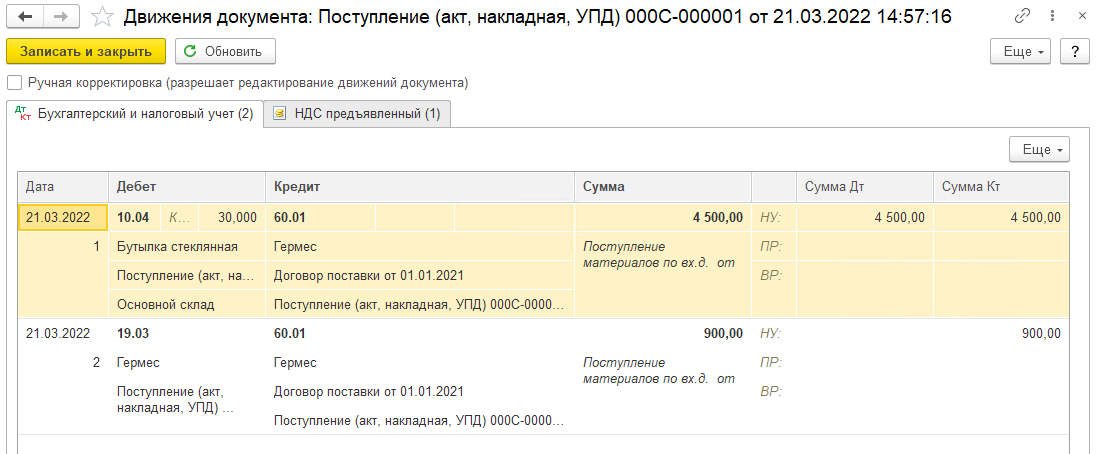Open help with the question mark button
The width and height of the screenshot is (1096, 454).
click(x=1075, y=52)
